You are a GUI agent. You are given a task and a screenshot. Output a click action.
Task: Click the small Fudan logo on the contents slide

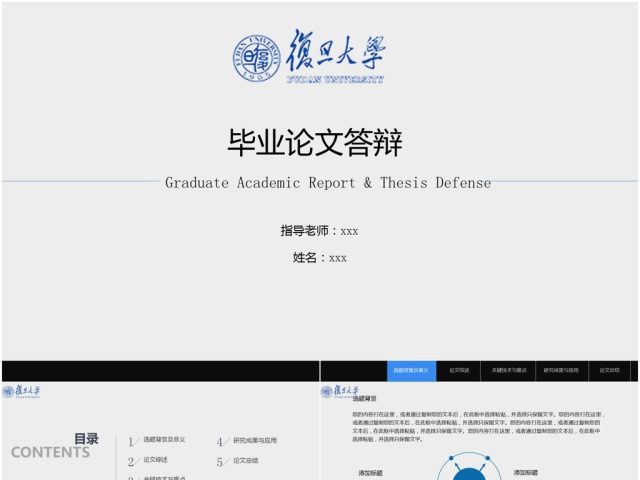[x=21, y=391]
